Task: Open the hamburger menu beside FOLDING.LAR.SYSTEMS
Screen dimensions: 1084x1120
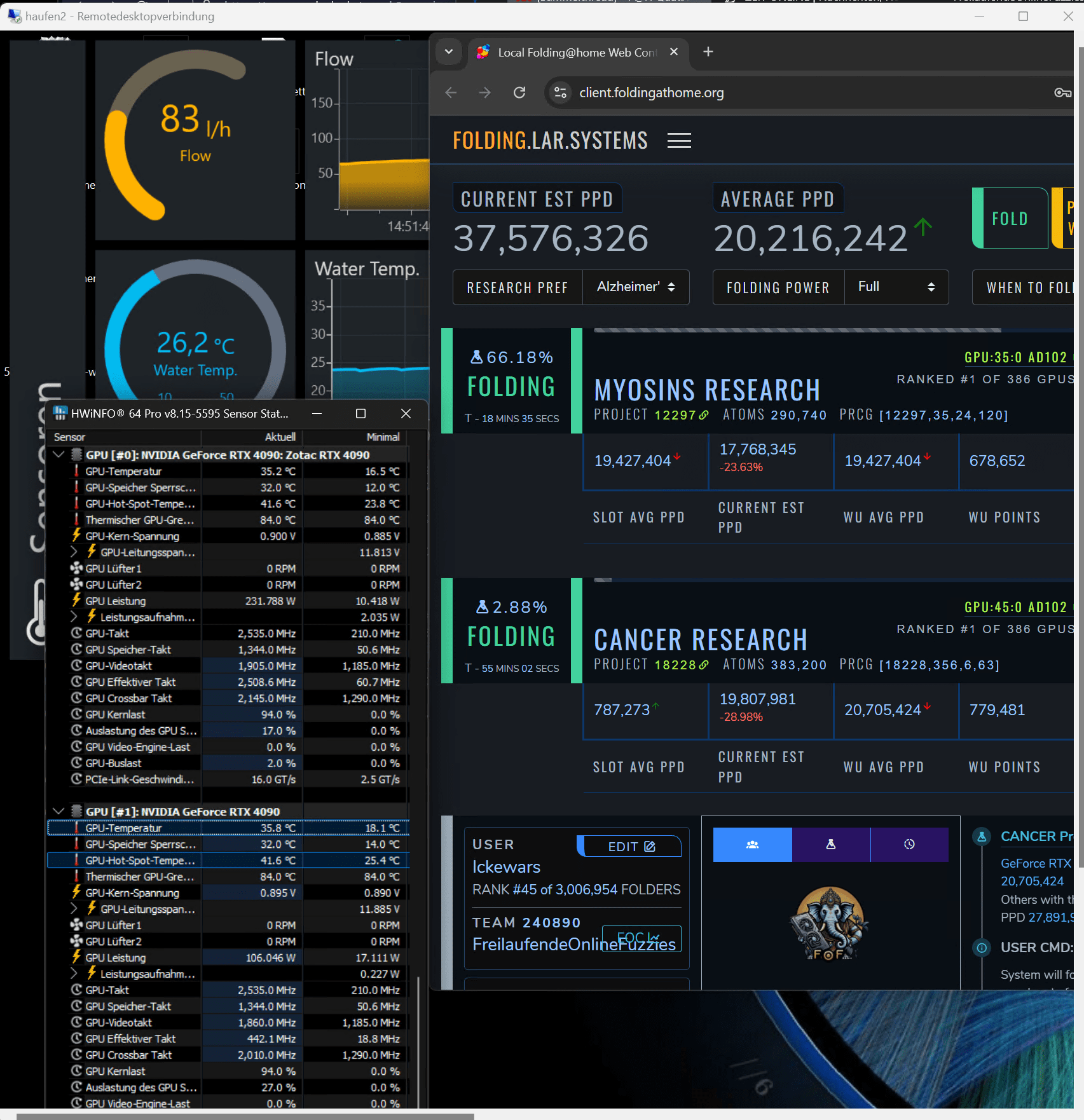Action: [679, 140]
